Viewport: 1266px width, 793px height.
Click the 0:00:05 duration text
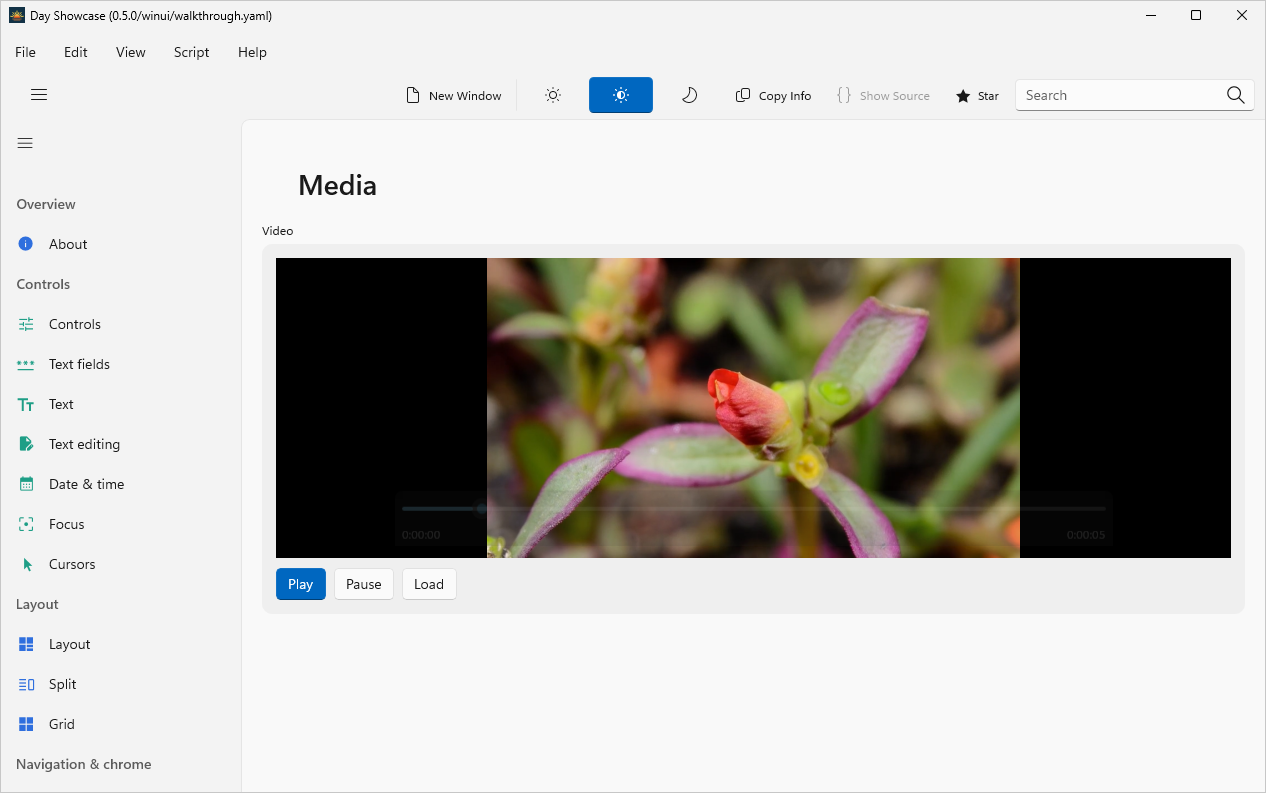coord(1085,535)
